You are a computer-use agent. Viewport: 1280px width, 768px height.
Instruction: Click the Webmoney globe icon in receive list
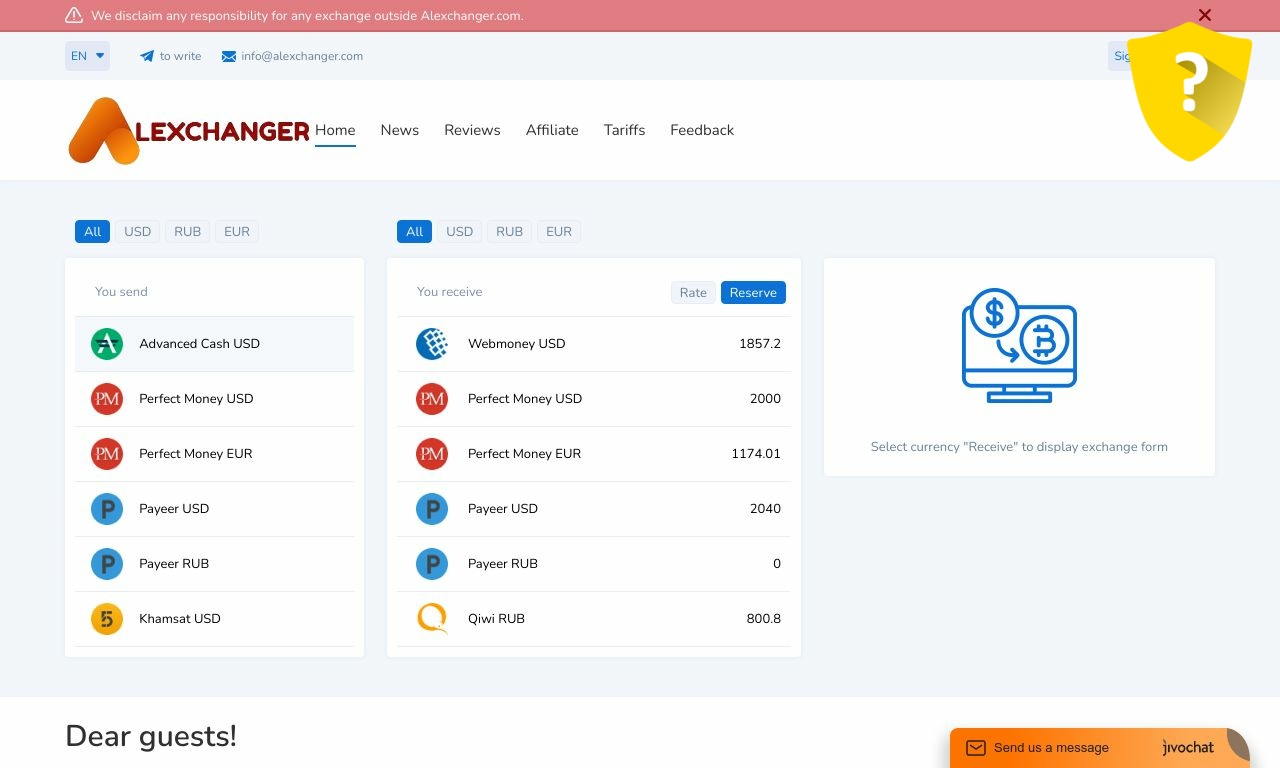pyautogui.click(x=432, y=344)
